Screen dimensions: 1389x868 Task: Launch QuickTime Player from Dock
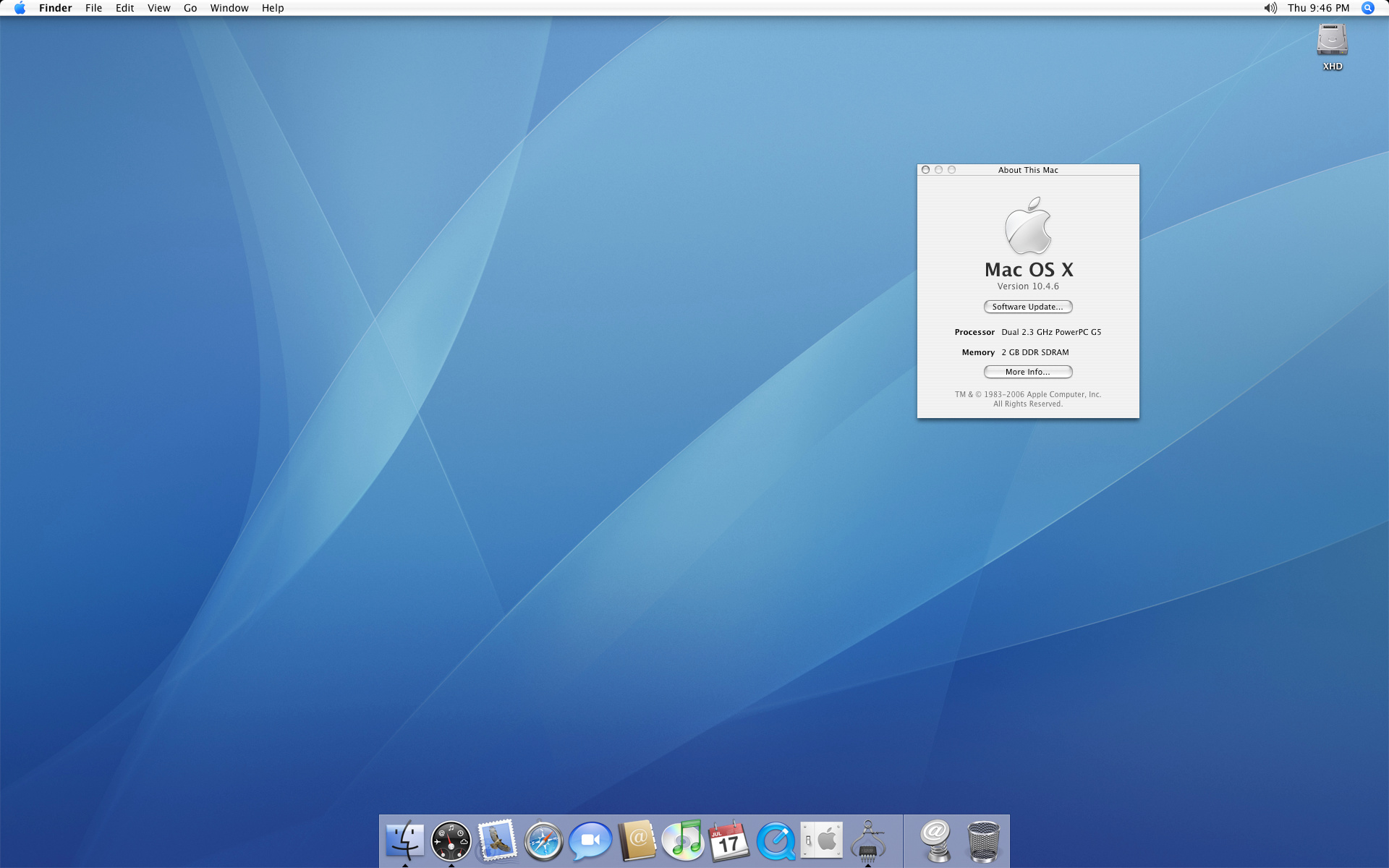(x=776, y=841)
